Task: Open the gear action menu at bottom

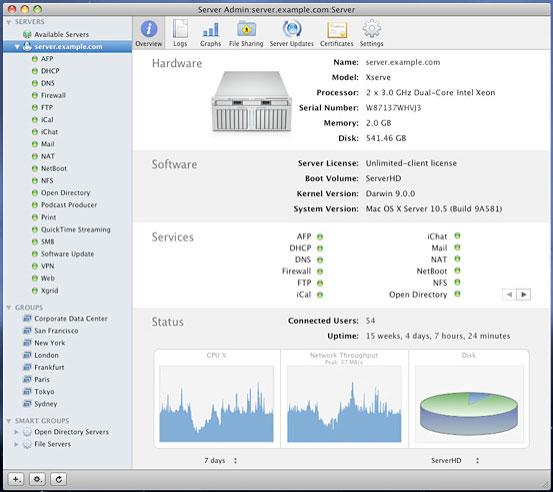Action: (x=37, y=479)
